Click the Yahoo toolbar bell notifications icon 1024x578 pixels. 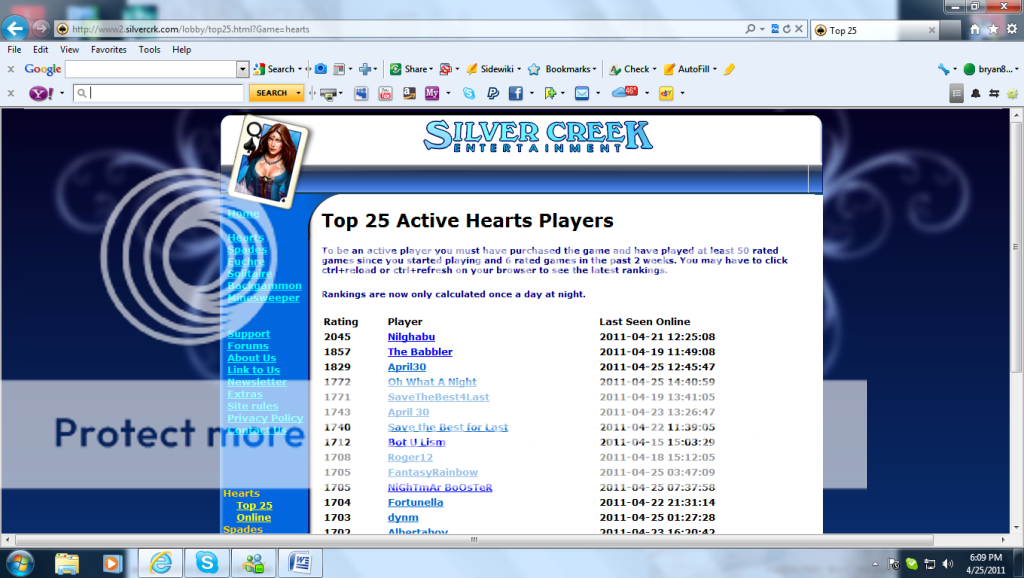[x=976, y=93]
